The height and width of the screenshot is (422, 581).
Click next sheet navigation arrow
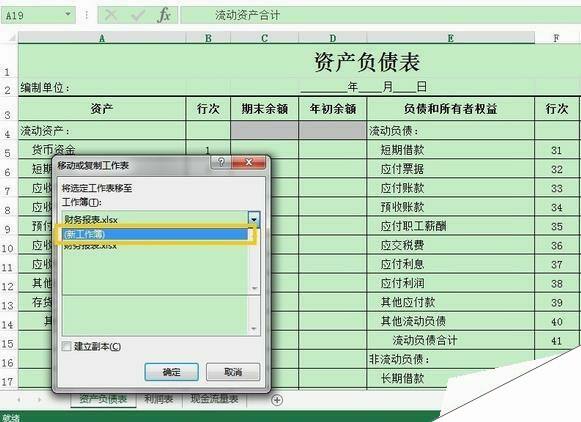coord(39,400)
